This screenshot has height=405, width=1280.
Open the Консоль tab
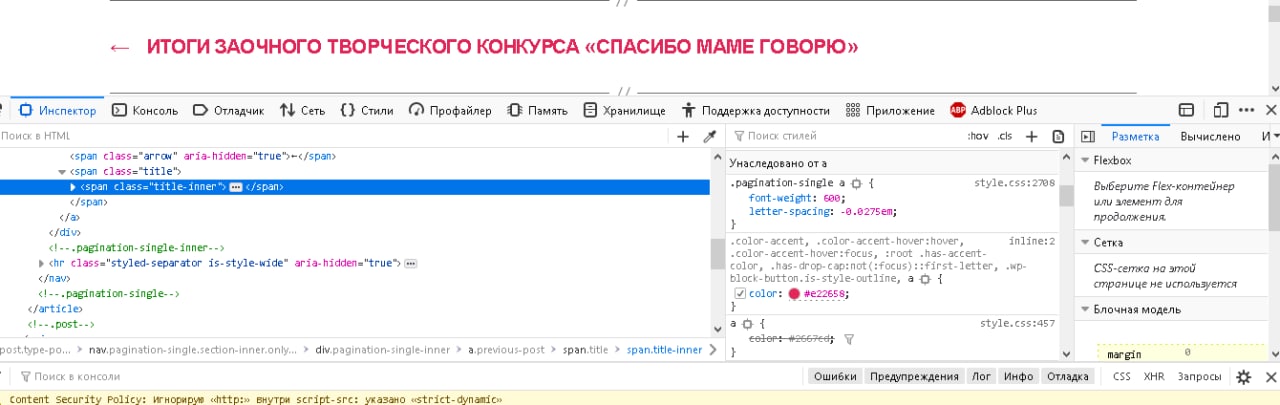(x=145, y=110)
